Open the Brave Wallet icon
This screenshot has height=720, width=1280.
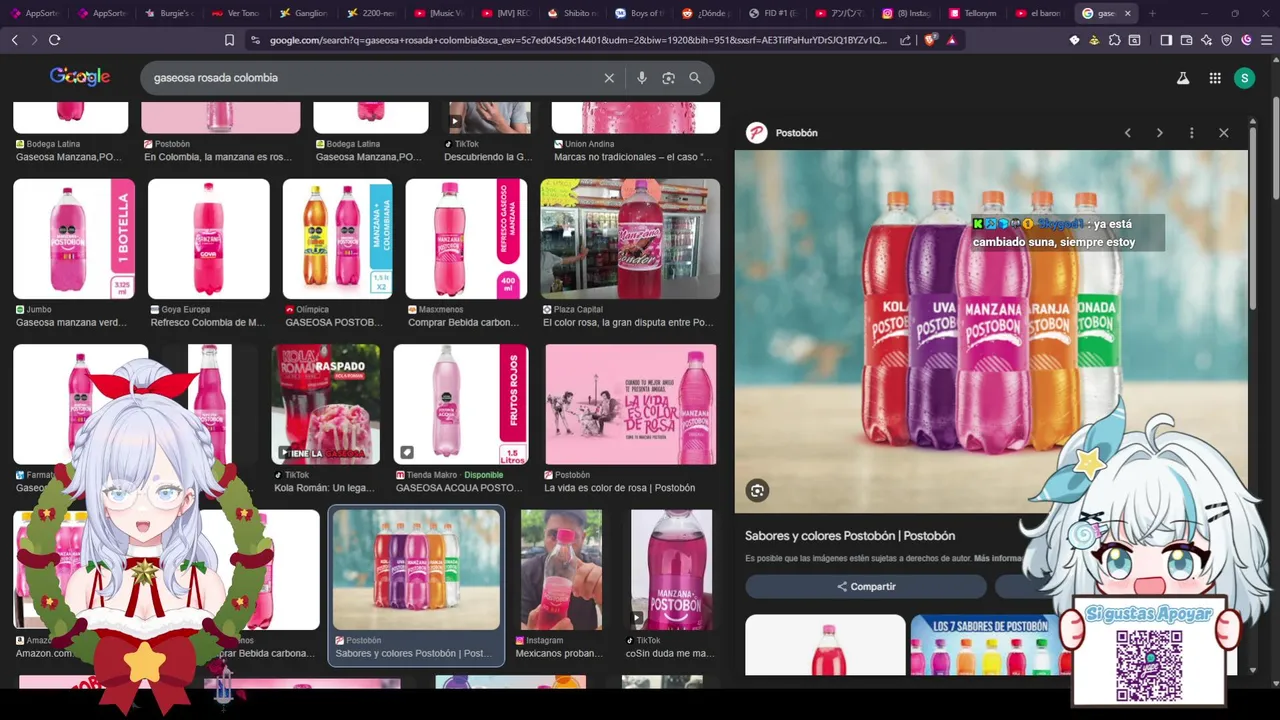[x=1186, y=40]
